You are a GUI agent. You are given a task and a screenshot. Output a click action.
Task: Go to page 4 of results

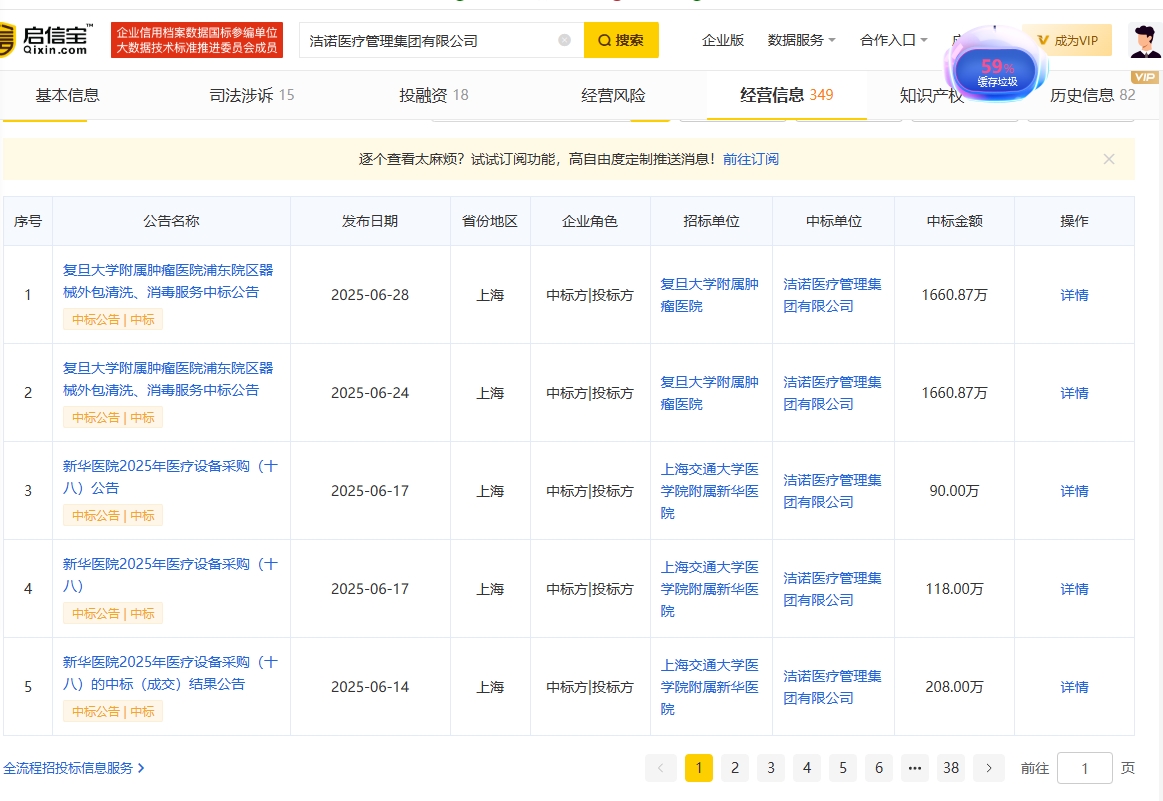[807, 768]
